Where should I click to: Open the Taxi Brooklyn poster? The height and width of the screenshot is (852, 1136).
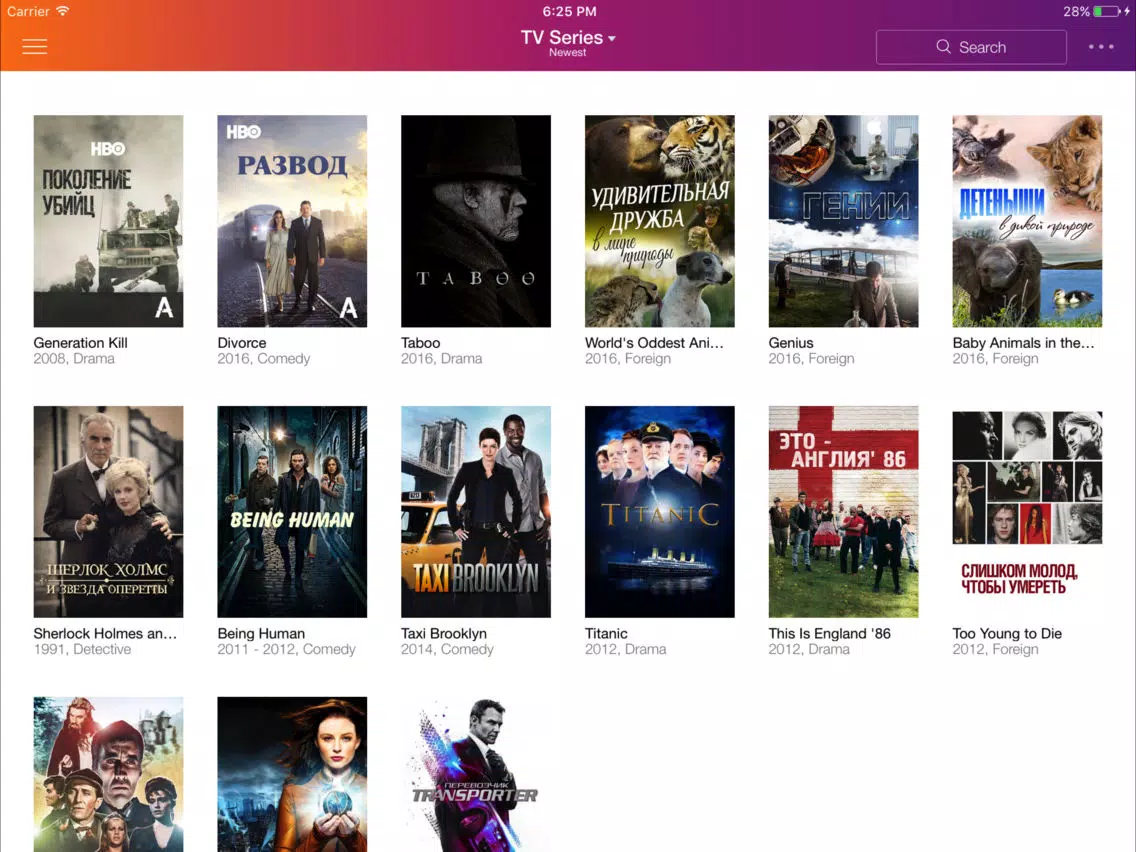[476, 511]
